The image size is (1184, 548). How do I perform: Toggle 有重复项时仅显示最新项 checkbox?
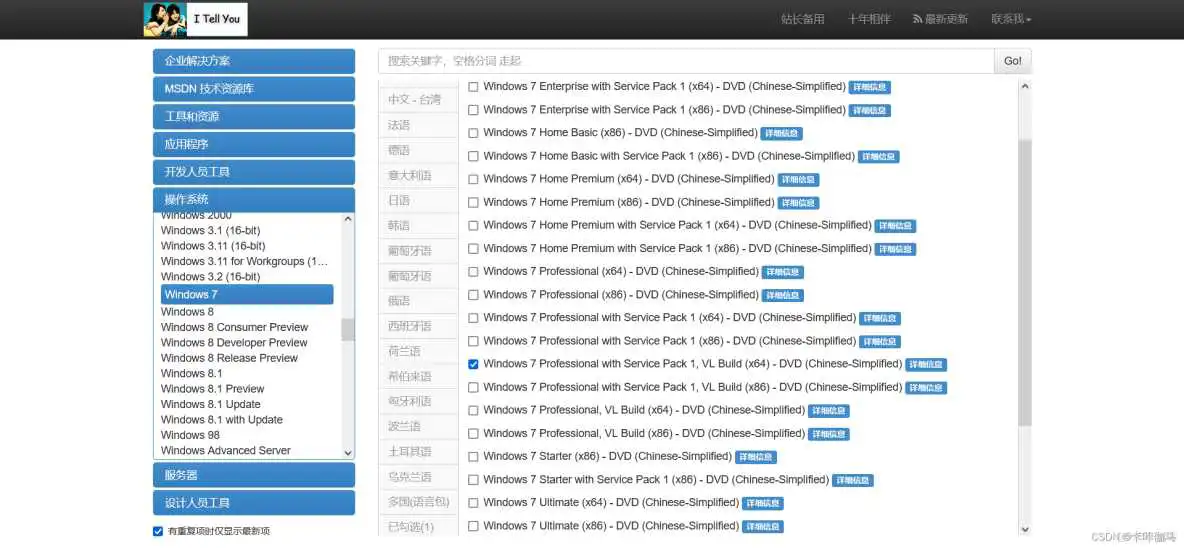158,531
